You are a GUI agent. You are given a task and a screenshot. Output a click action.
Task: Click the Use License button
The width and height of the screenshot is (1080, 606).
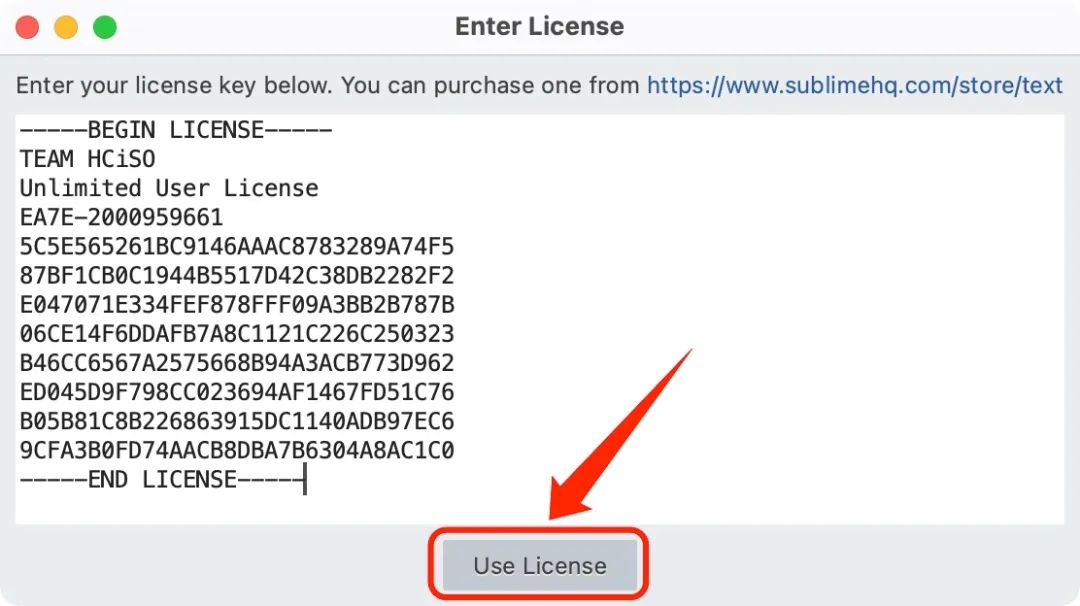pyautogui.click(x=539, y=565)
